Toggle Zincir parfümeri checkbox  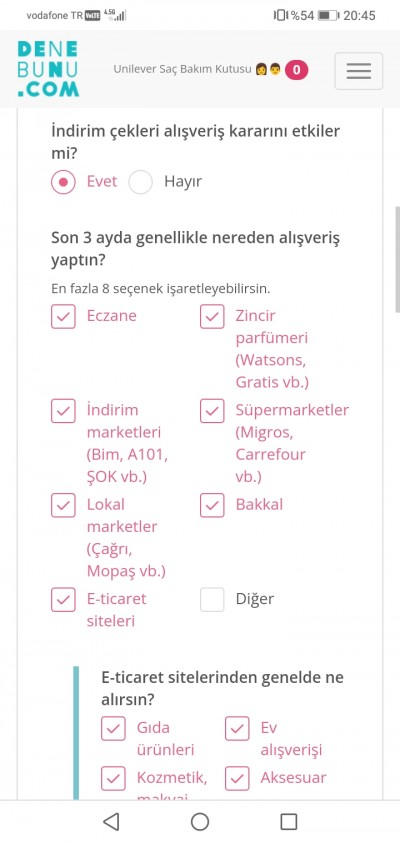pyautogui.click(x=212, y=316)
